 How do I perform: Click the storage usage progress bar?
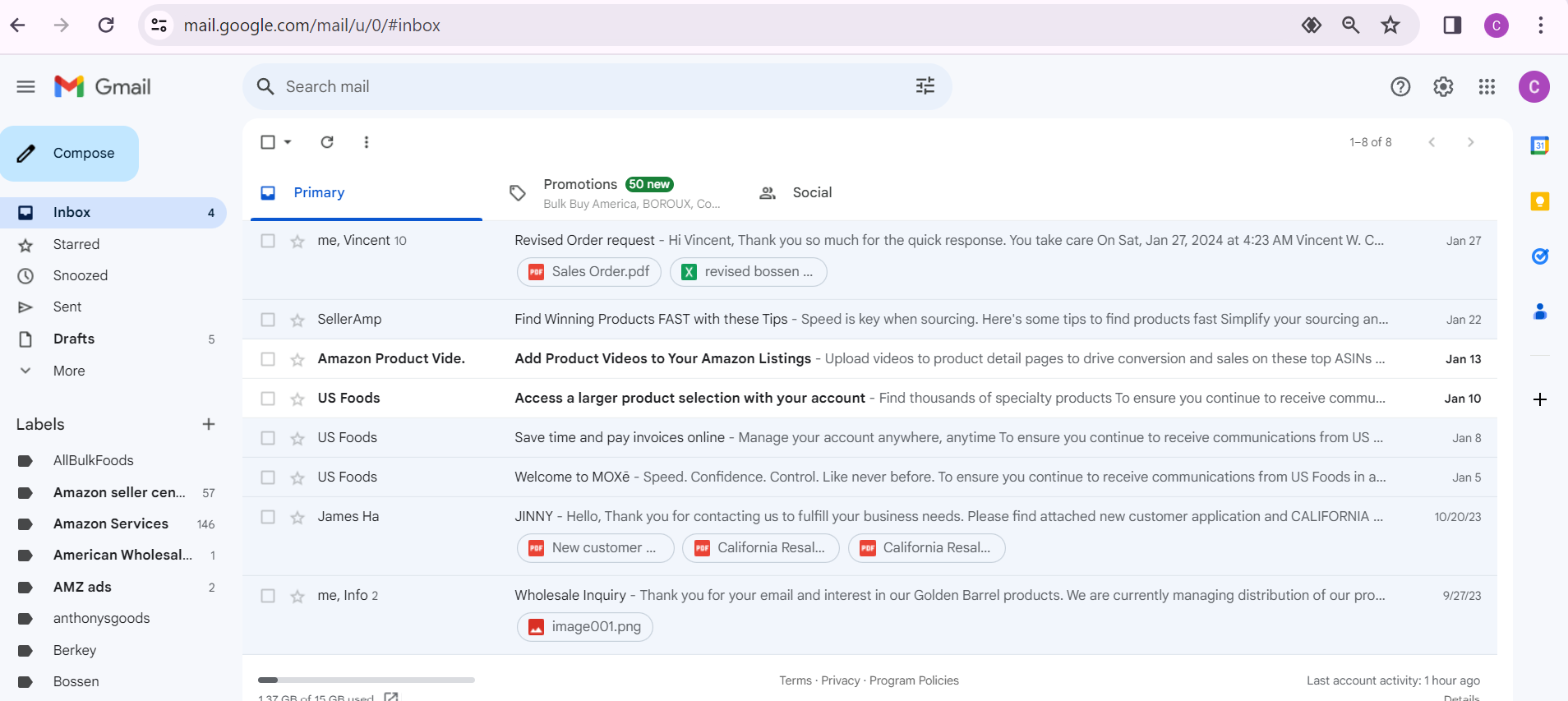(x=367, y=680)
